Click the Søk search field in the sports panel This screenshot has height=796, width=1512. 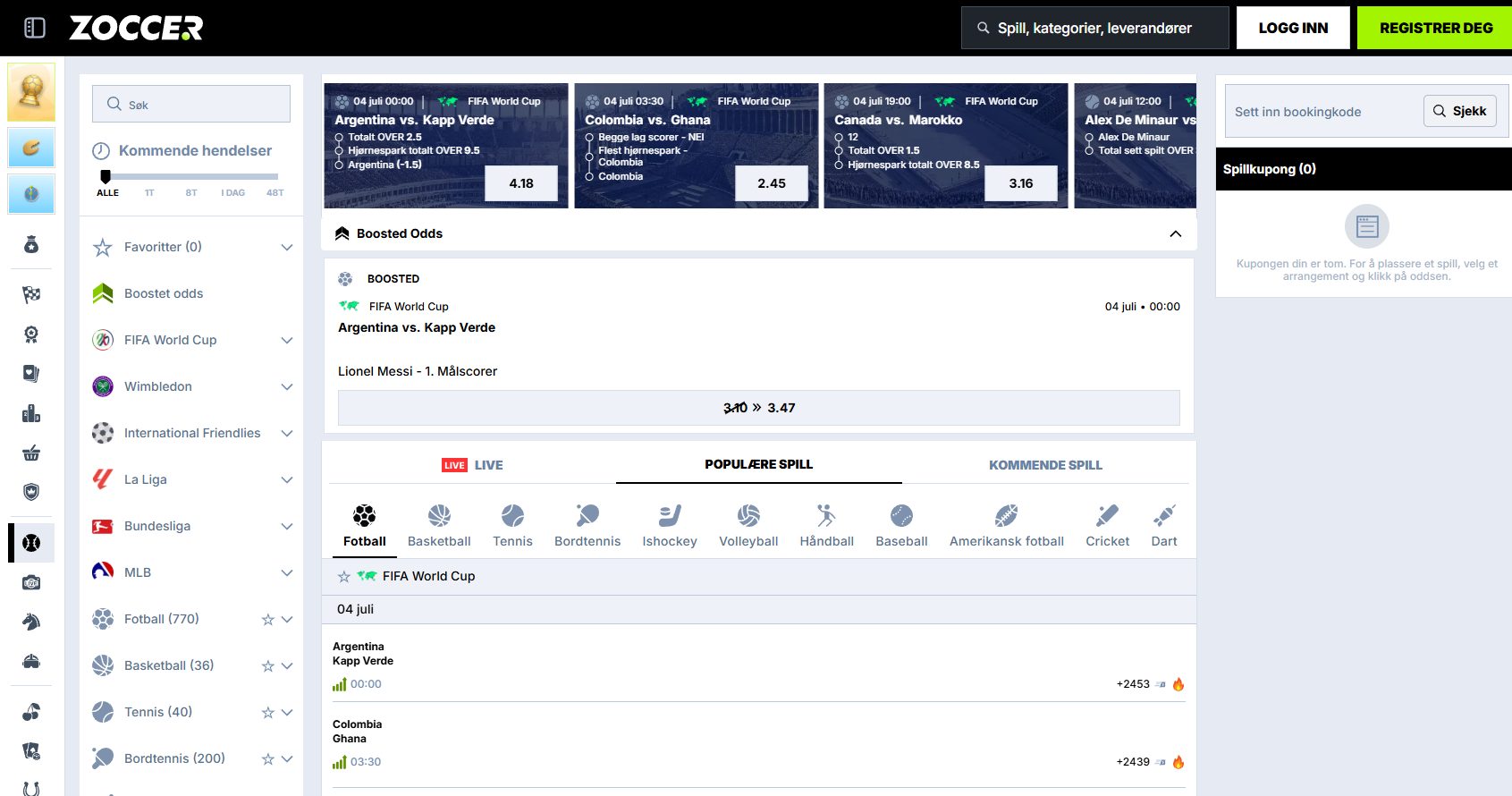click(191, 104)
